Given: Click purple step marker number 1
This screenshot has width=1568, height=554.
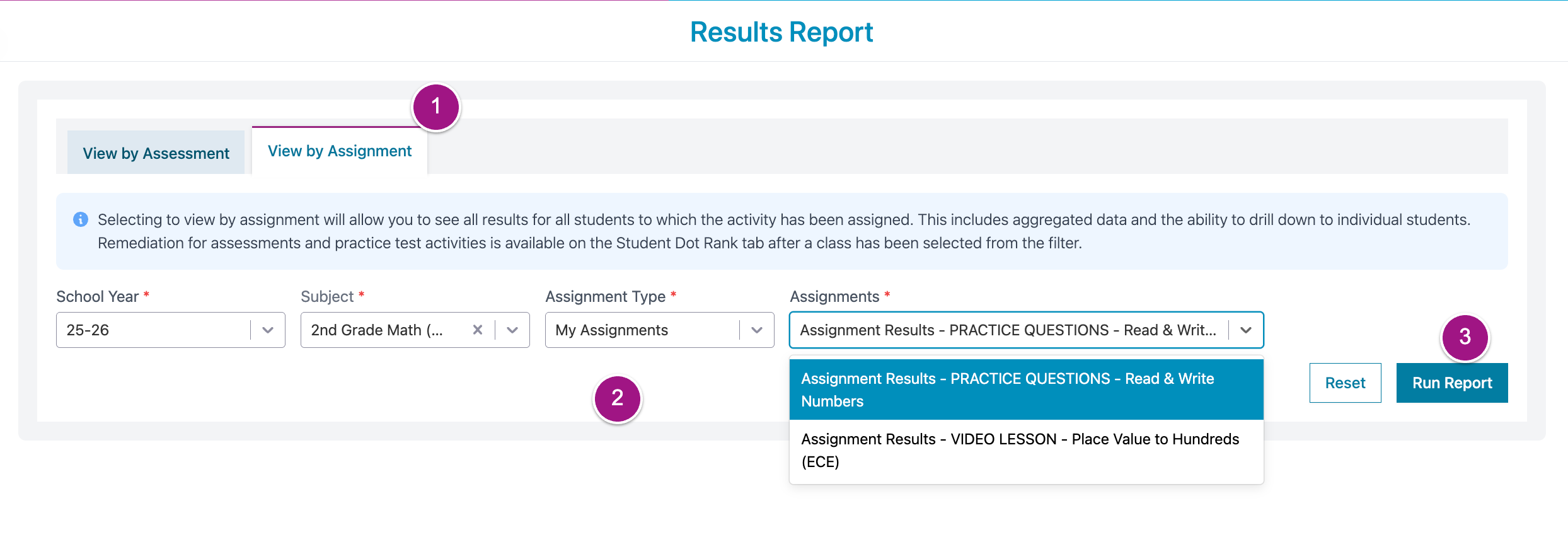Looking at the screenshot, I should (435, 107).
